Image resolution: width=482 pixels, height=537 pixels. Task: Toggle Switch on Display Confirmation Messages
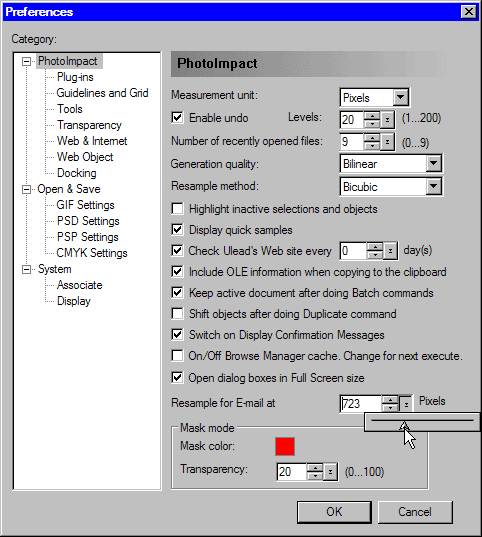(177, 335)
